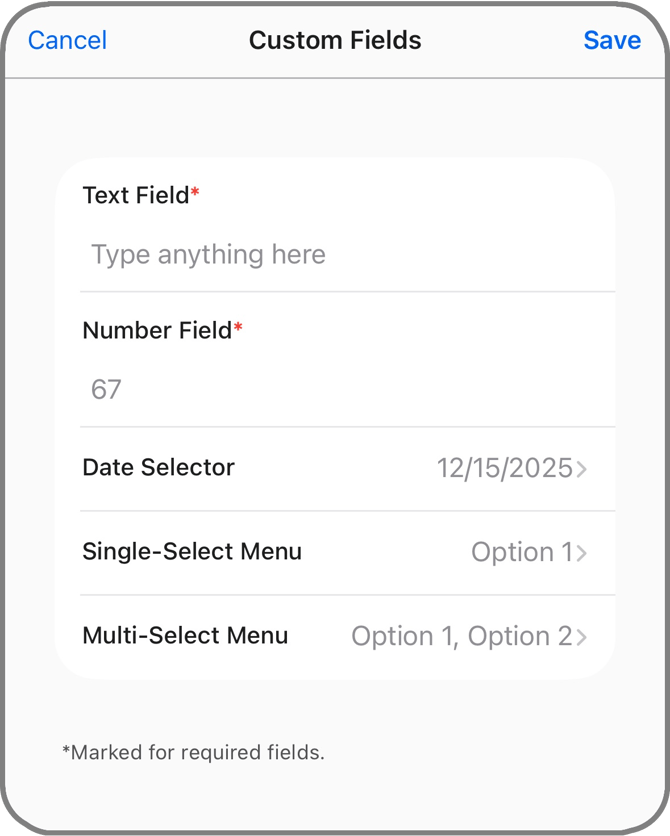The width and height of the screenshot is (670, 836).
Task: Open the Date Selector chevron arrow
Action: 582,469
